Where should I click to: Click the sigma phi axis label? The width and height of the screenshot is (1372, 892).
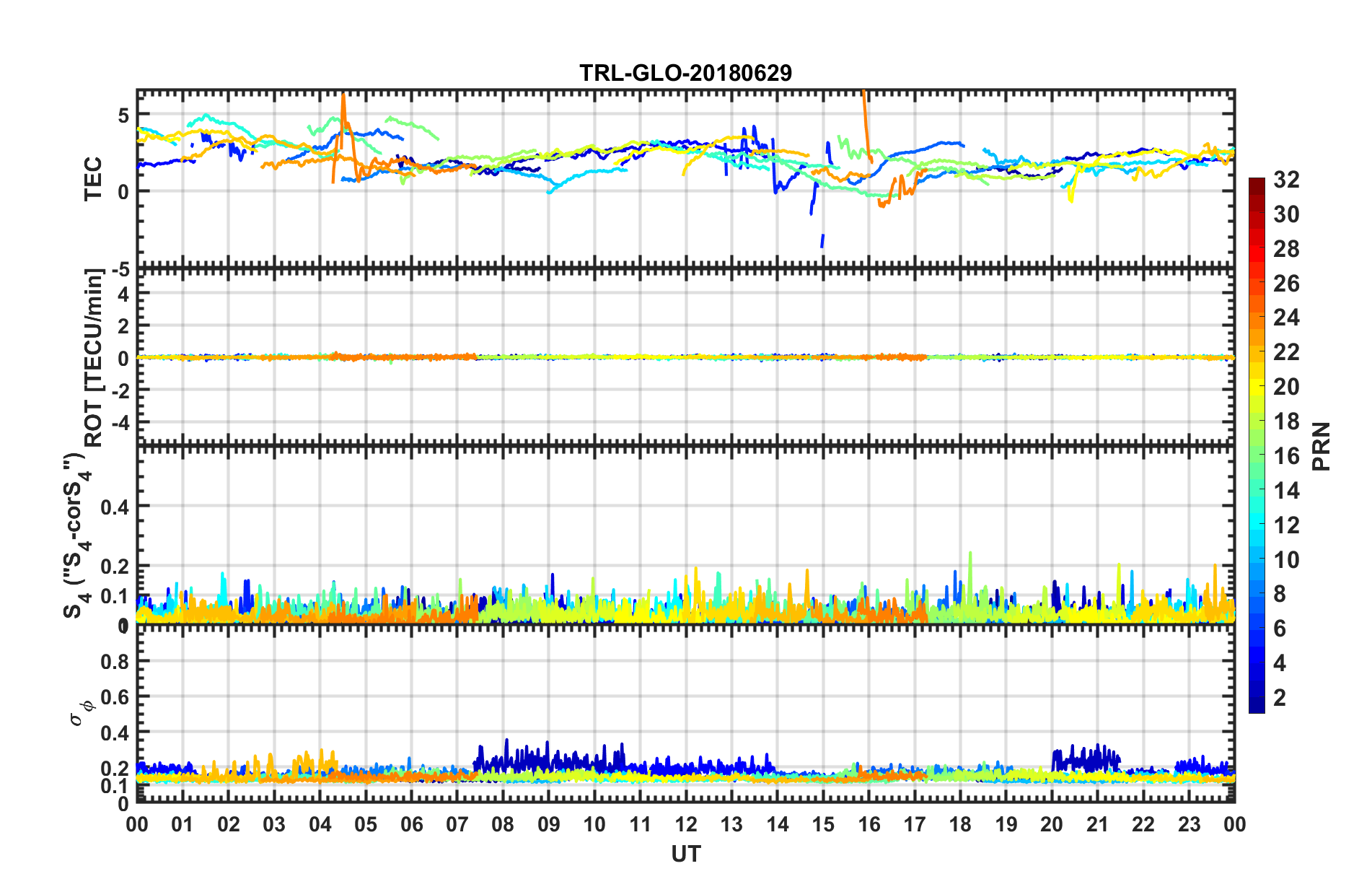pos(81,713)
